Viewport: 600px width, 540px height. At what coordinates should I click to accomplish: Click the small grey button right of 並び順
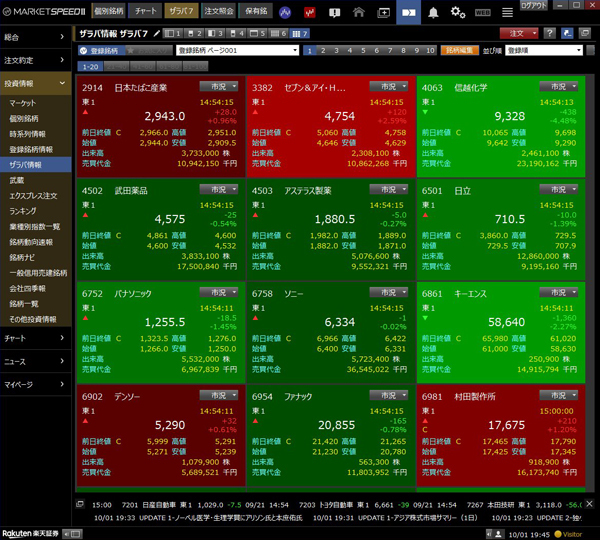tap(590, 50)
